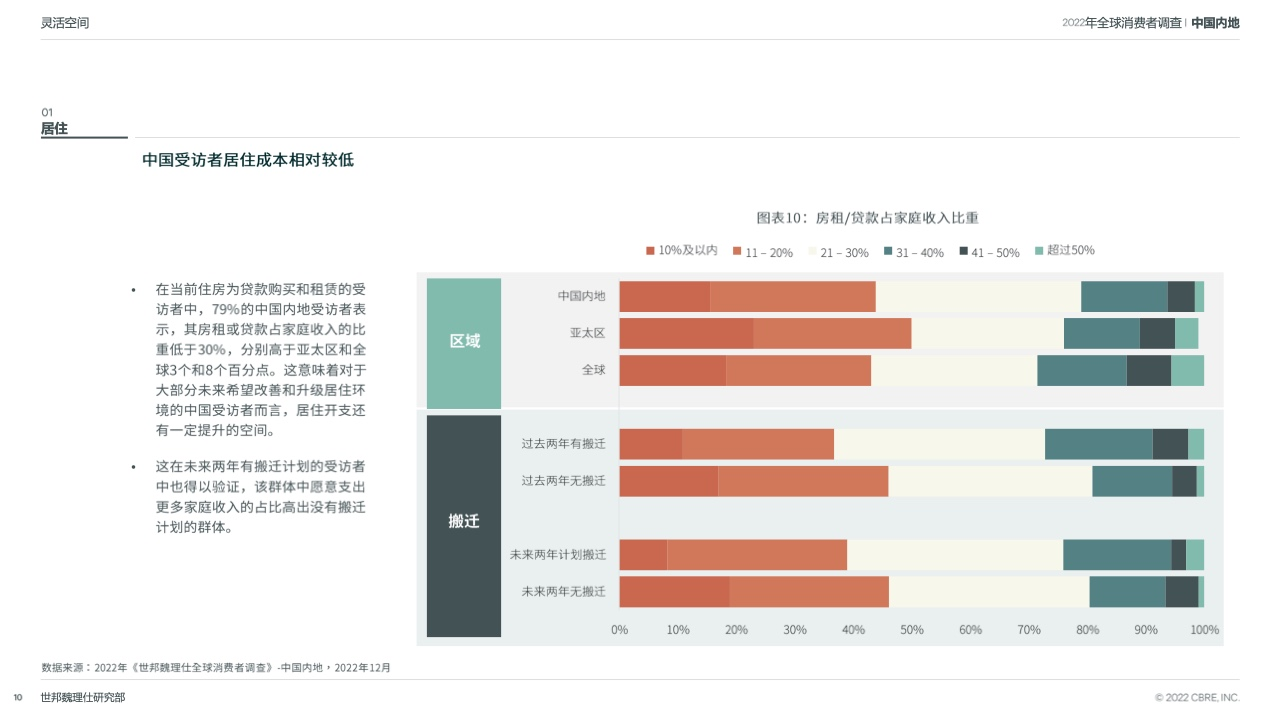Select the 搬迁 category block
Viewport: 1280px width, 720px height.
(x=464, y=525)
